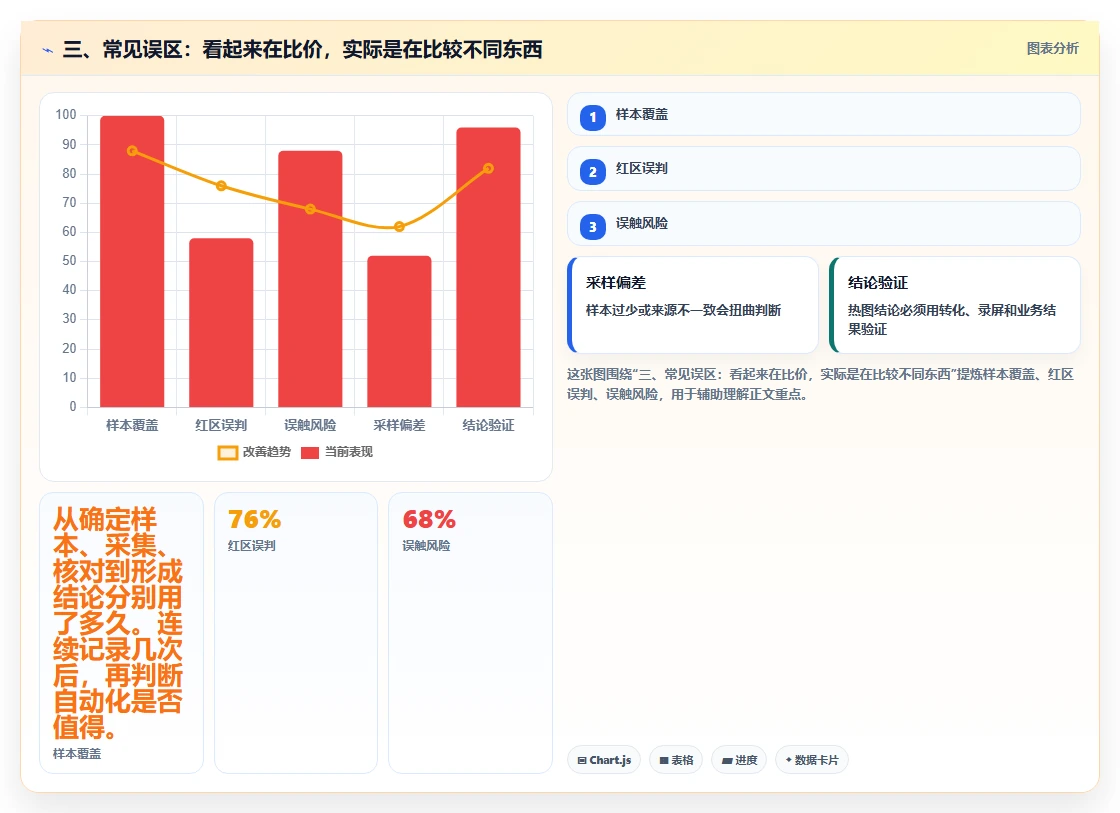Click the red 结论验证 bar in the chart
The width and height of the screenshot is (1120, 813).
pos(489,267)
